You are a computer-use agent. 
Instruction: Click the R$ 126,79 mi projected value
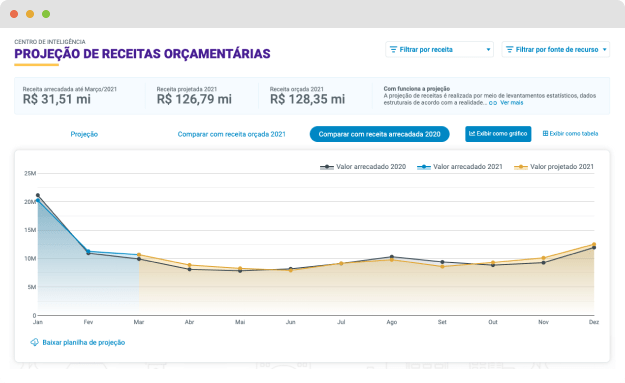pyautogui.click(x=194, y=99)
